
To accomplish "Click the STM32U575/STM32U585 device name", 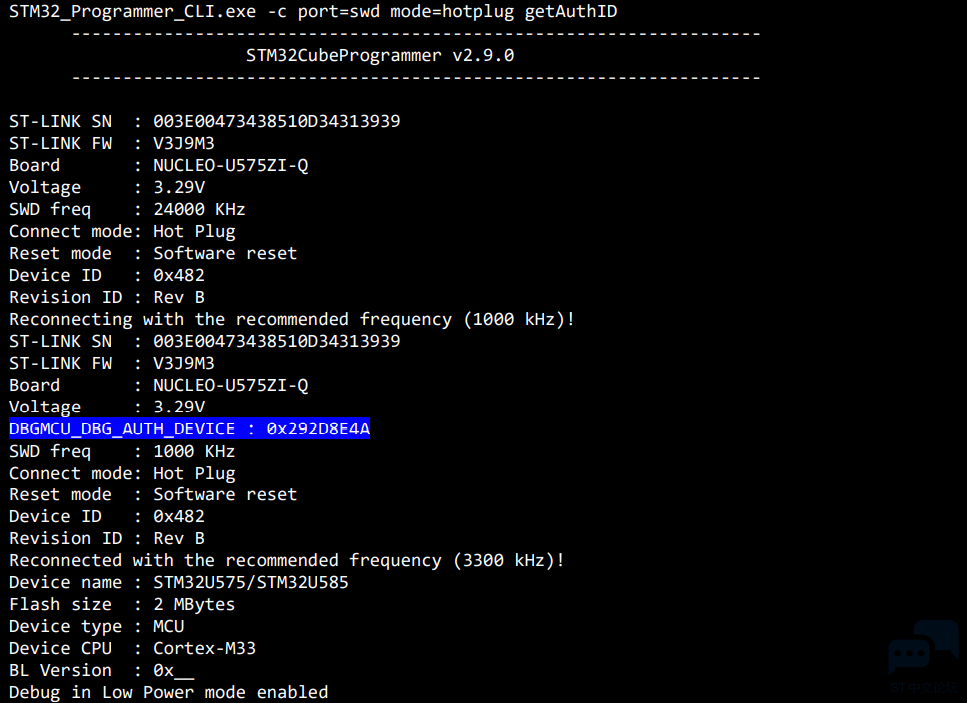I will [x=250, y=583].
